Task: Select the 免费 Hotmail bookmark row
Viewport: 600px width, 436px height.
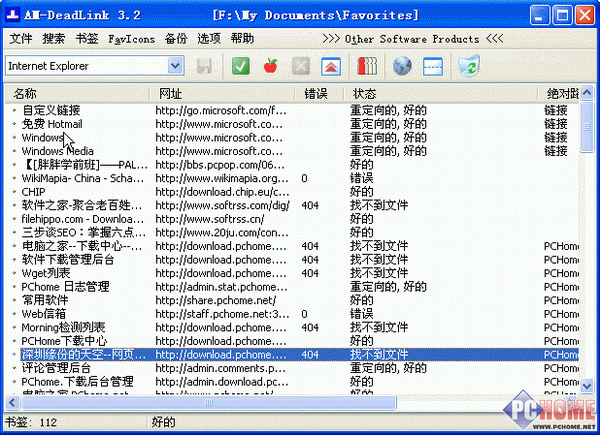Action: [x=292, y=124]
